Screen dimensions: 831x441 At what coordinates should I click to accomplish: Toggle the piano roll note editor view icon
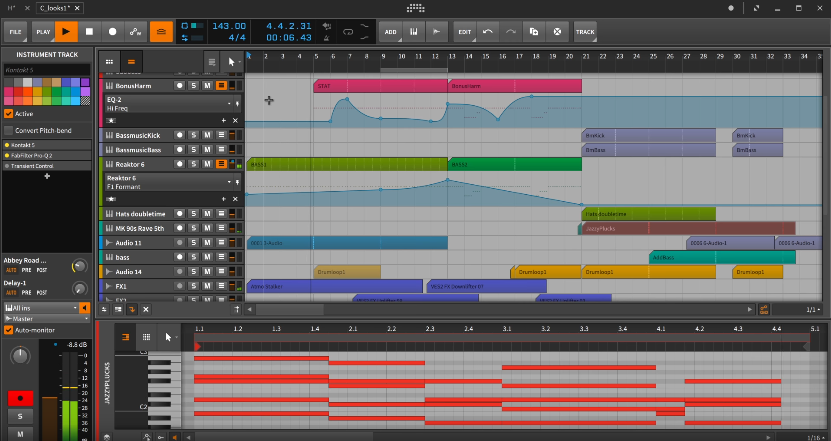point(126,337)
